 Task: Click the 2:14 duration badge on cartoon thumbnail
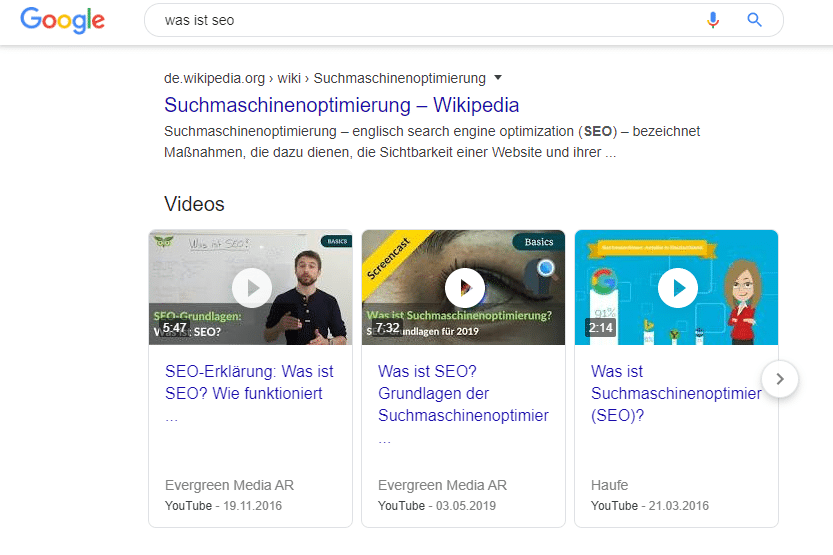601,328
